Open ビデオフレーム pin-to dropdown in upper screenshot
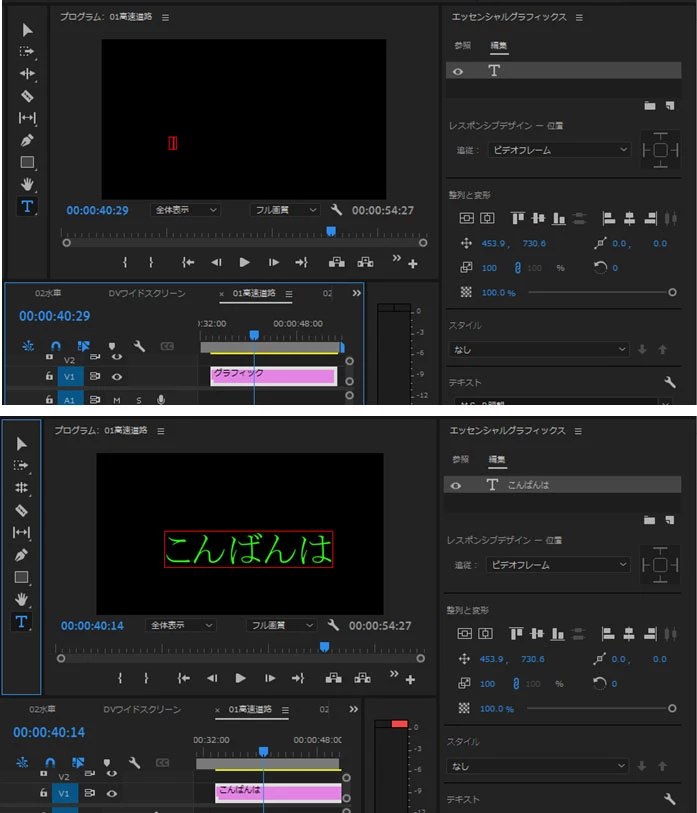The image size is (697, 813). pos(559,150)
